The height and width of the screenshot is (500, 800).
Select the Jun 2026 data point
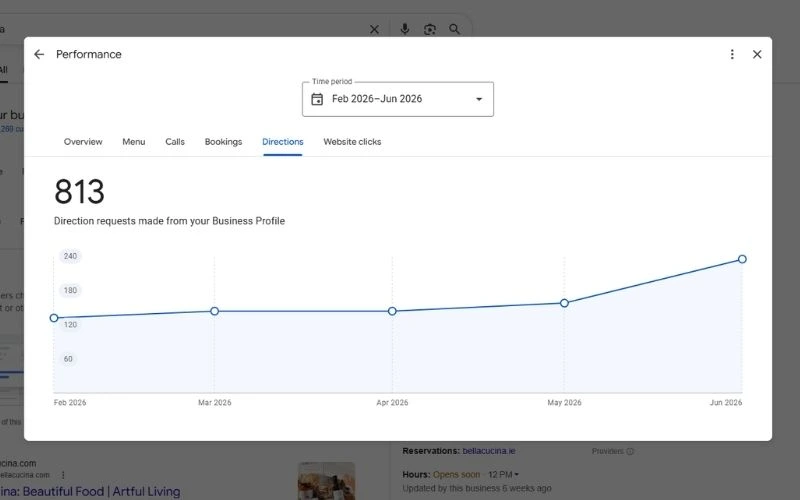click(742, 259)
